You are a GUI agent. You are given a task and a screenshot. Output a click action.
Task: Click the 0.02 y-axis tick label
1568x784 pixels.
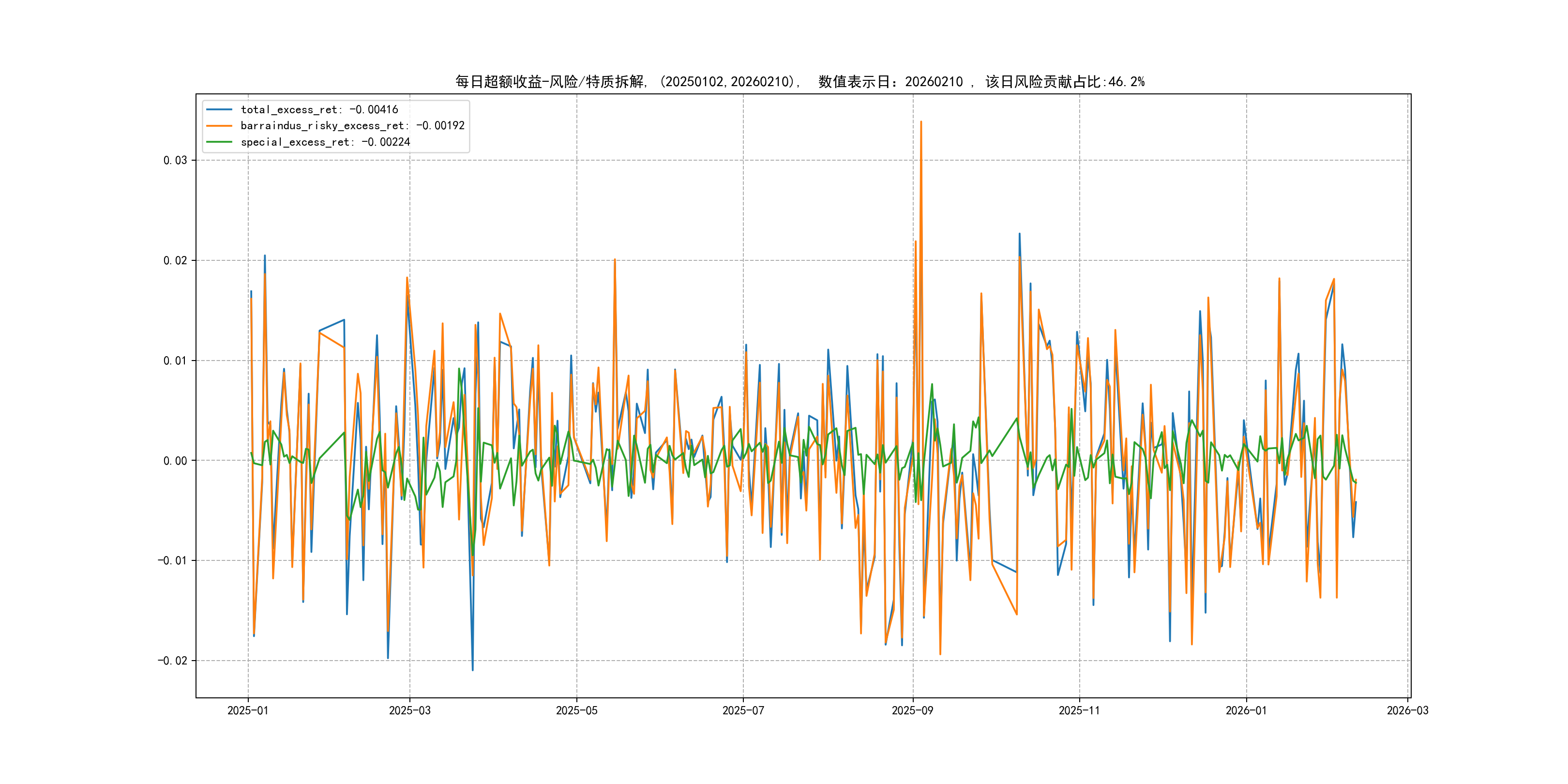click(x=175, y=260)
